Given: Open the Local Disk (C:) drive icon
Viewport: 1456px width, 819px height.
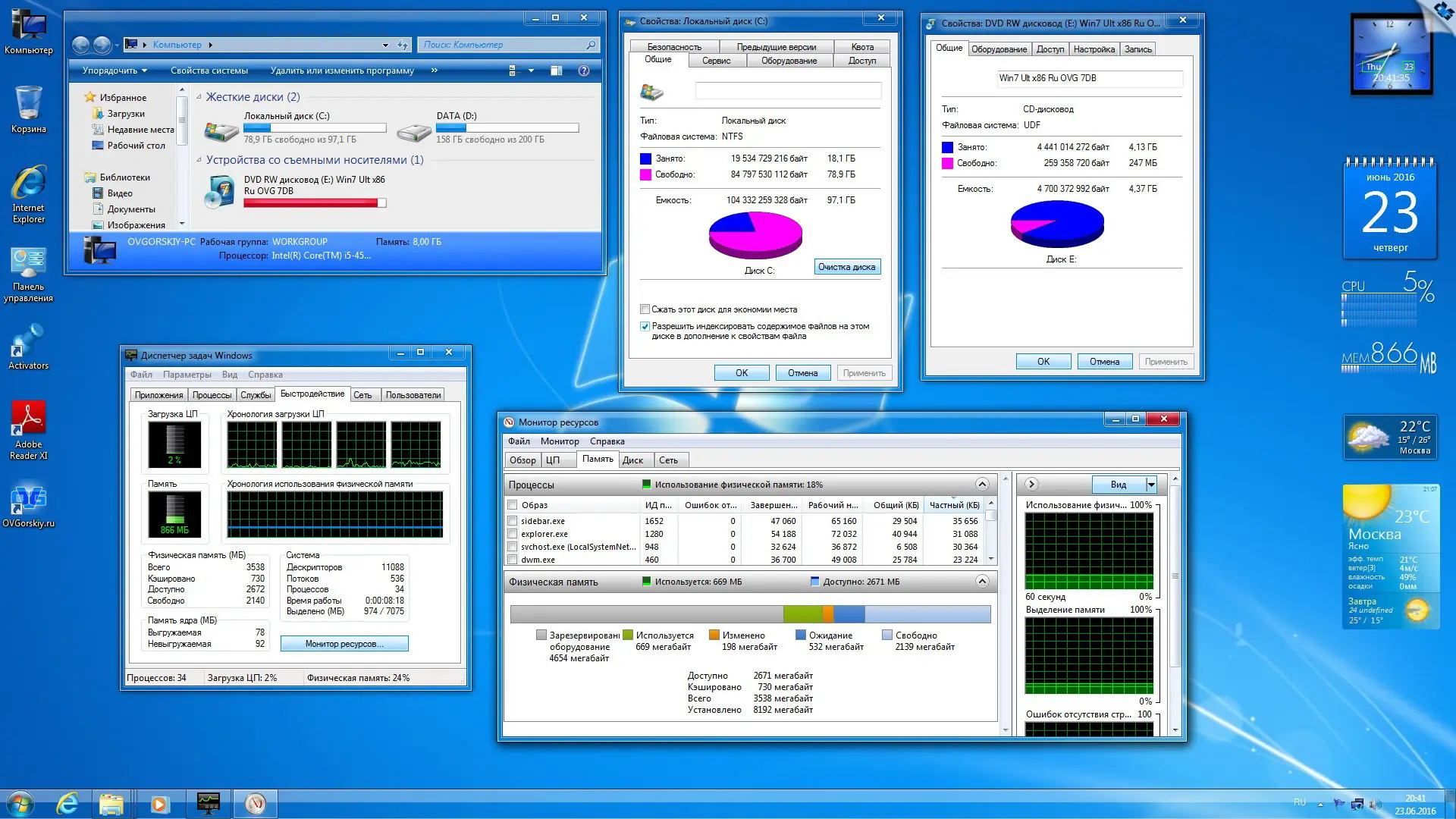Looking at the screenshot, I should pos(221,130).
